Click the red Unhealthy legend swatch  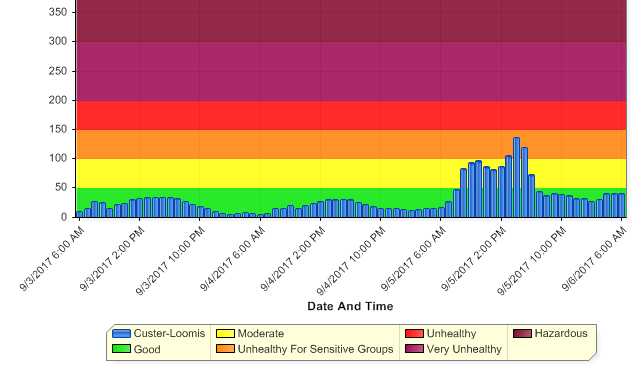(414, 333)
